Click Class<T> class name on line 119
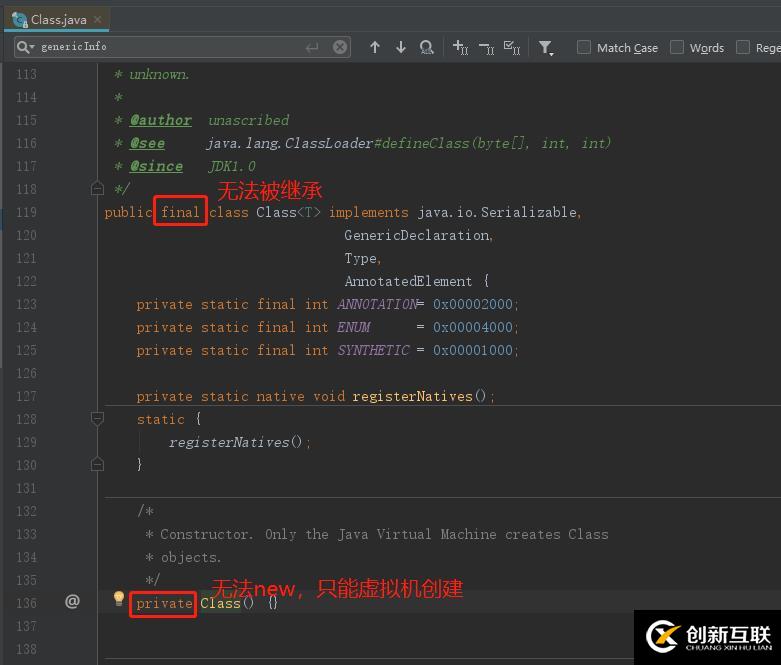Screen dimensions: 781x665 [288, 212]
